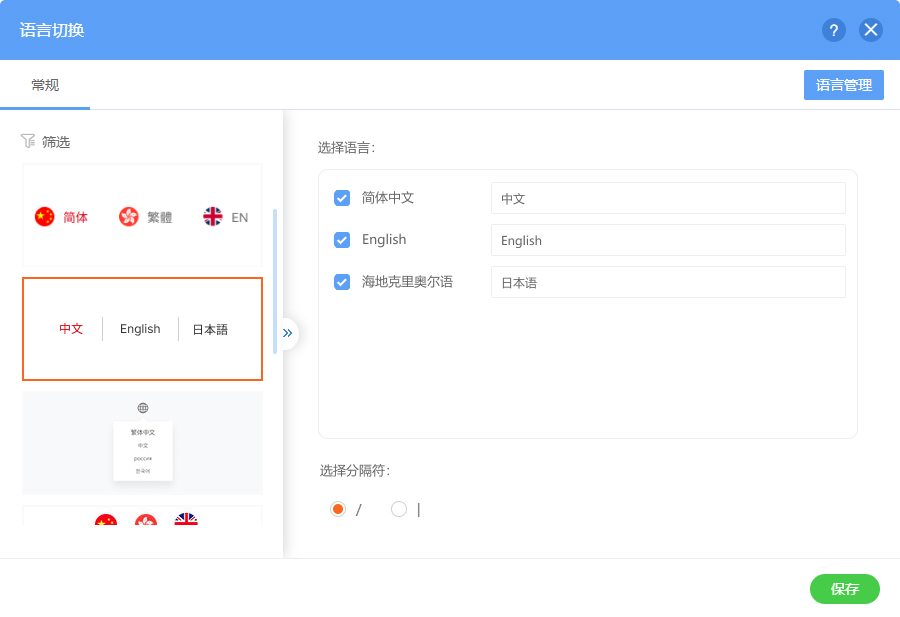Image resolution: width=900 pixels, height=617 pixels.
Task: Click the UK flag icon beside EN
Action: pyautogui.click(x=213, y=217)
